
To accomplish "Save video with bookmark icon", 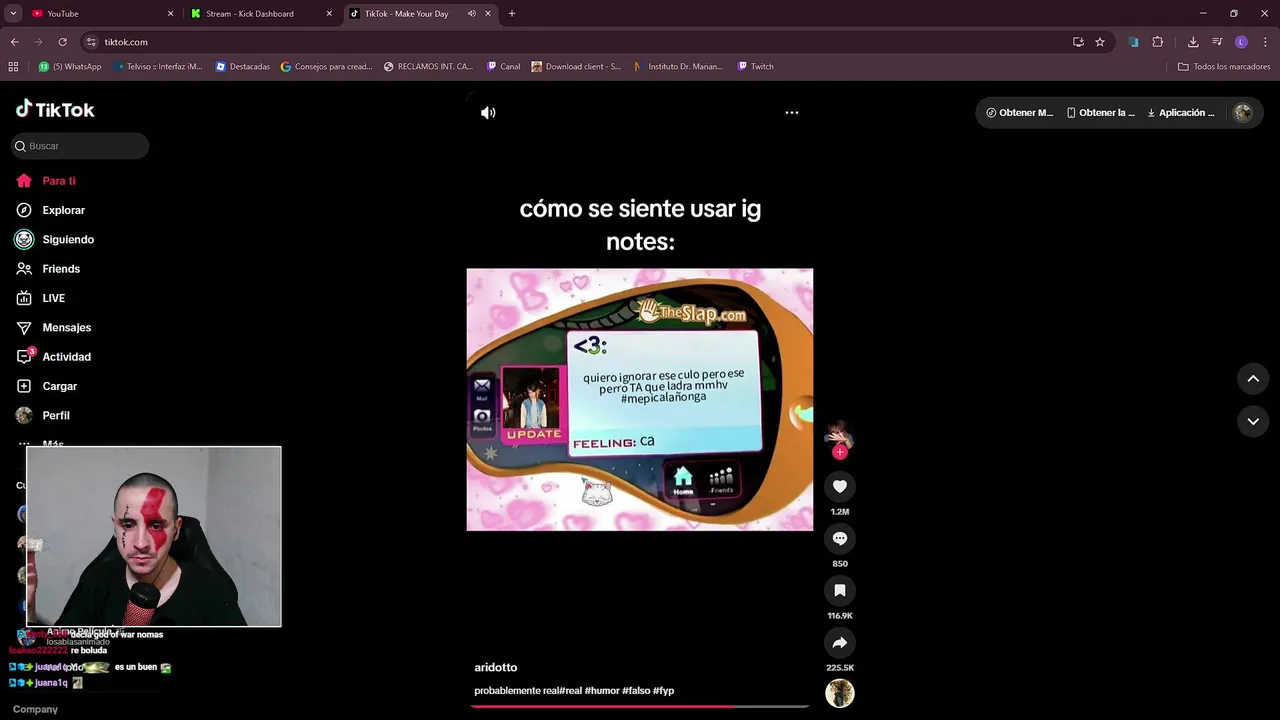I will point(840,590).
